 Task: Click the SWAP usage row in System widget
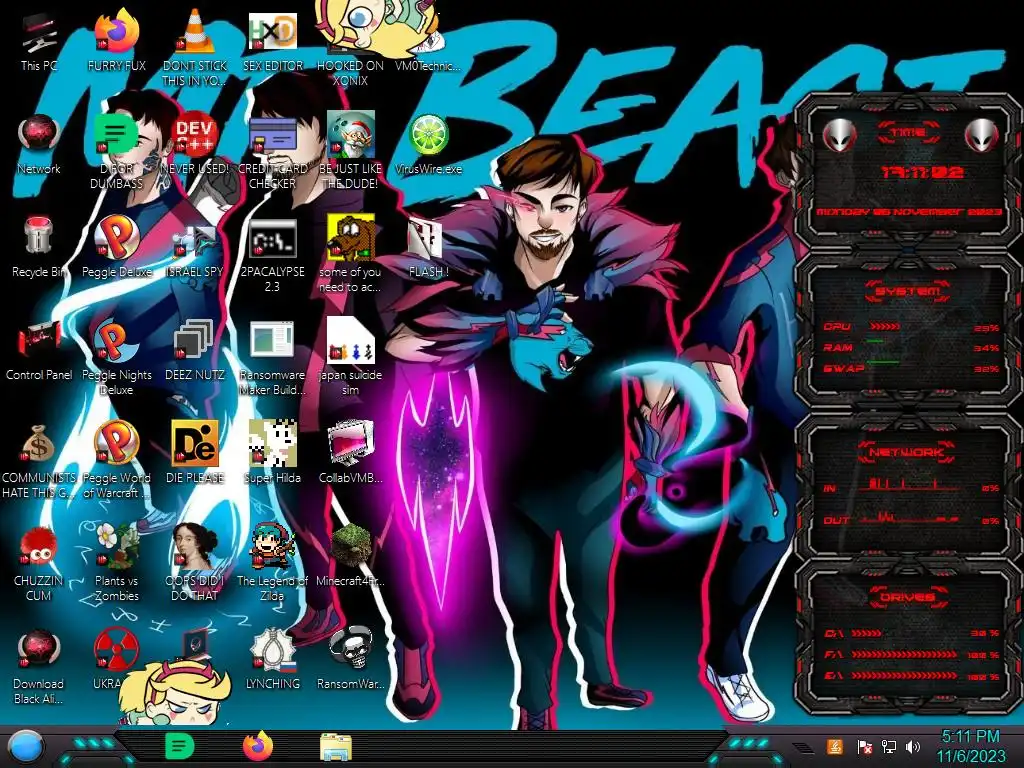[x=910, y=368]
